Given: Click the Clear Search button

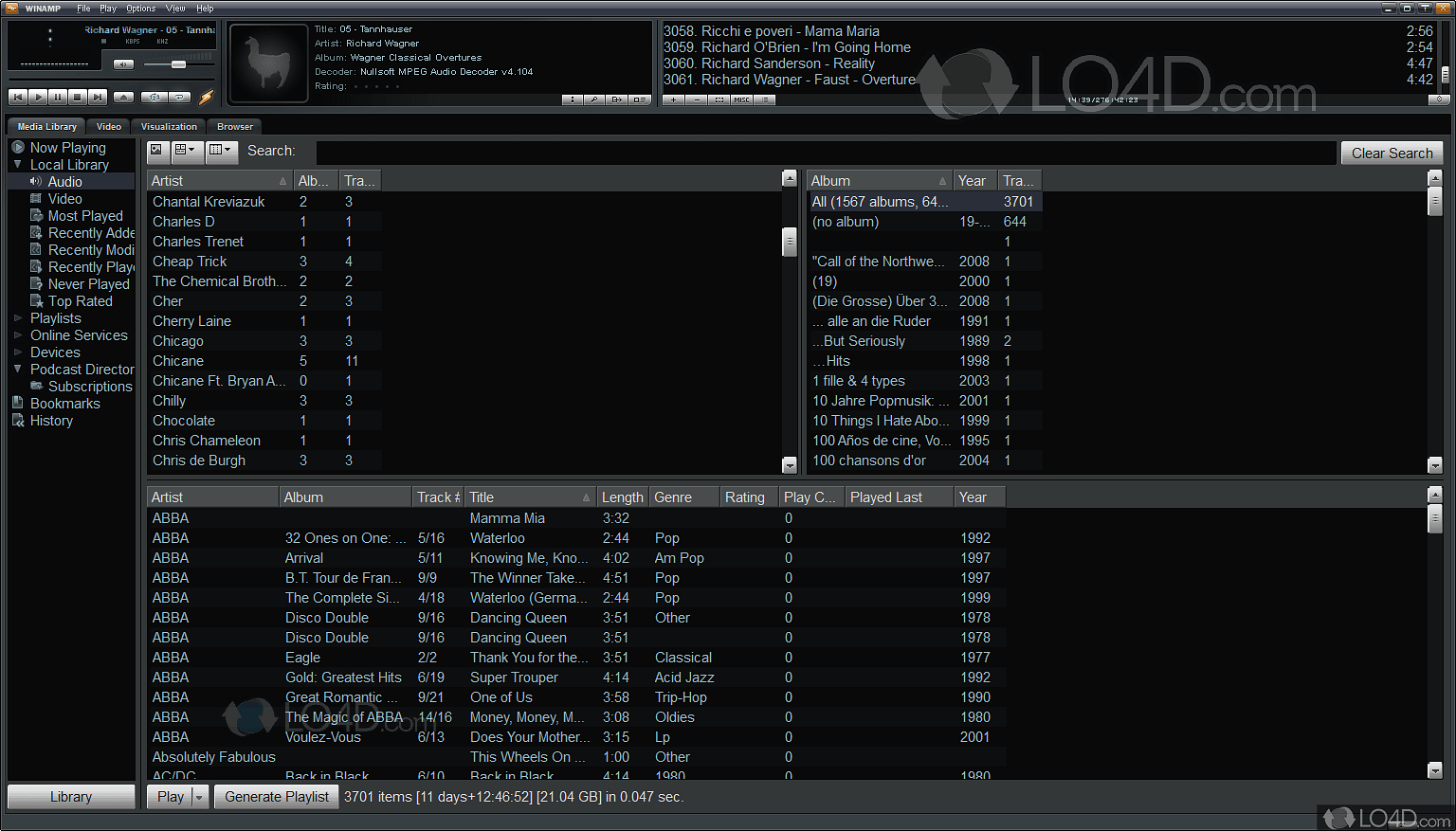Looking at the screenshot, I should coord(1392,153).
